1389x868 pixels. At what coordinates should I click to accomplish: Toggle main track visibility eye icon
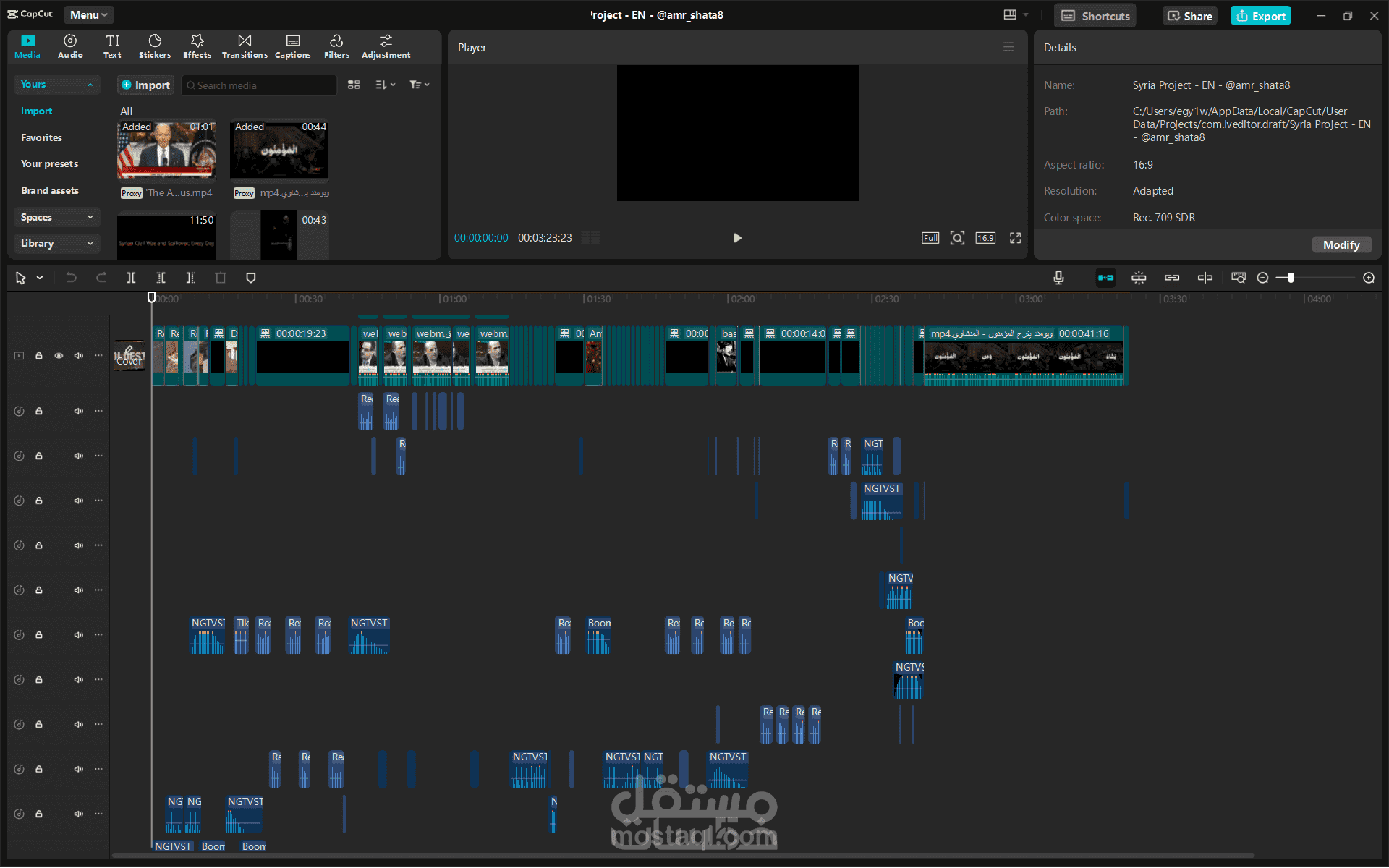[59, 356]
